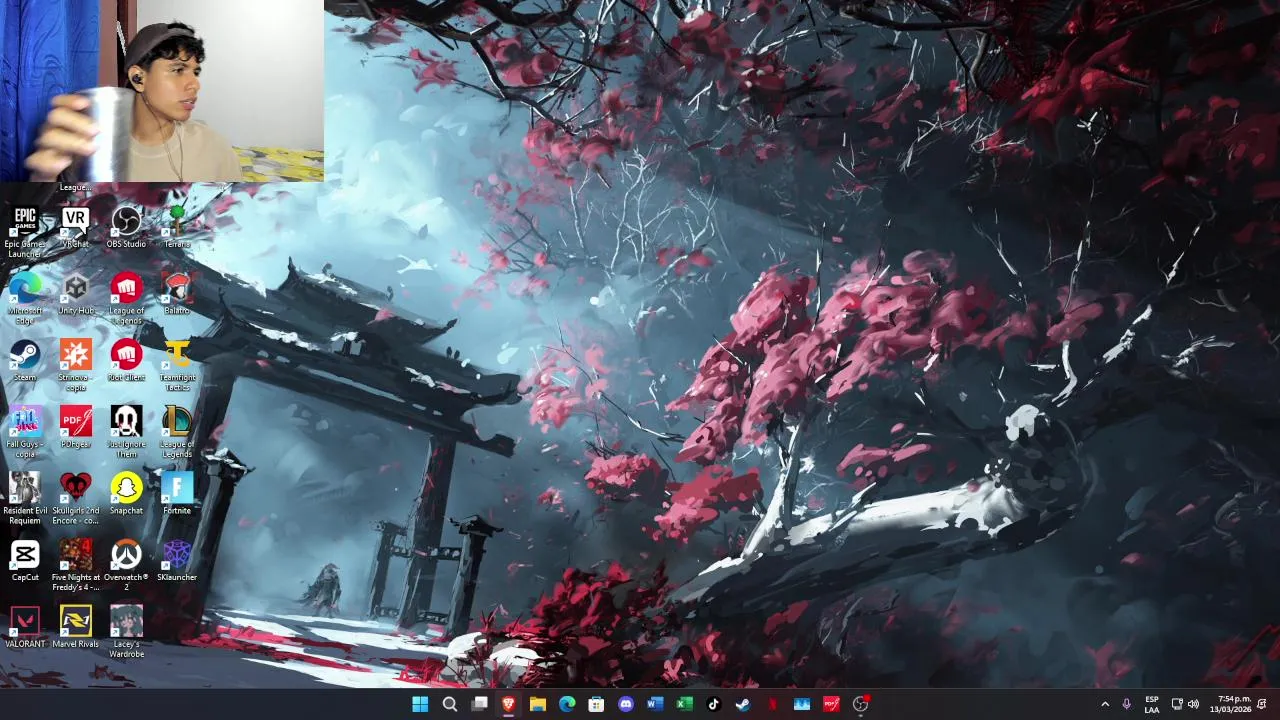The height and width of the screenshot is (720, 1280).
Task: Select the Skullgirls 2nd Encore shortcut
Action: click(x=75, y=499)
